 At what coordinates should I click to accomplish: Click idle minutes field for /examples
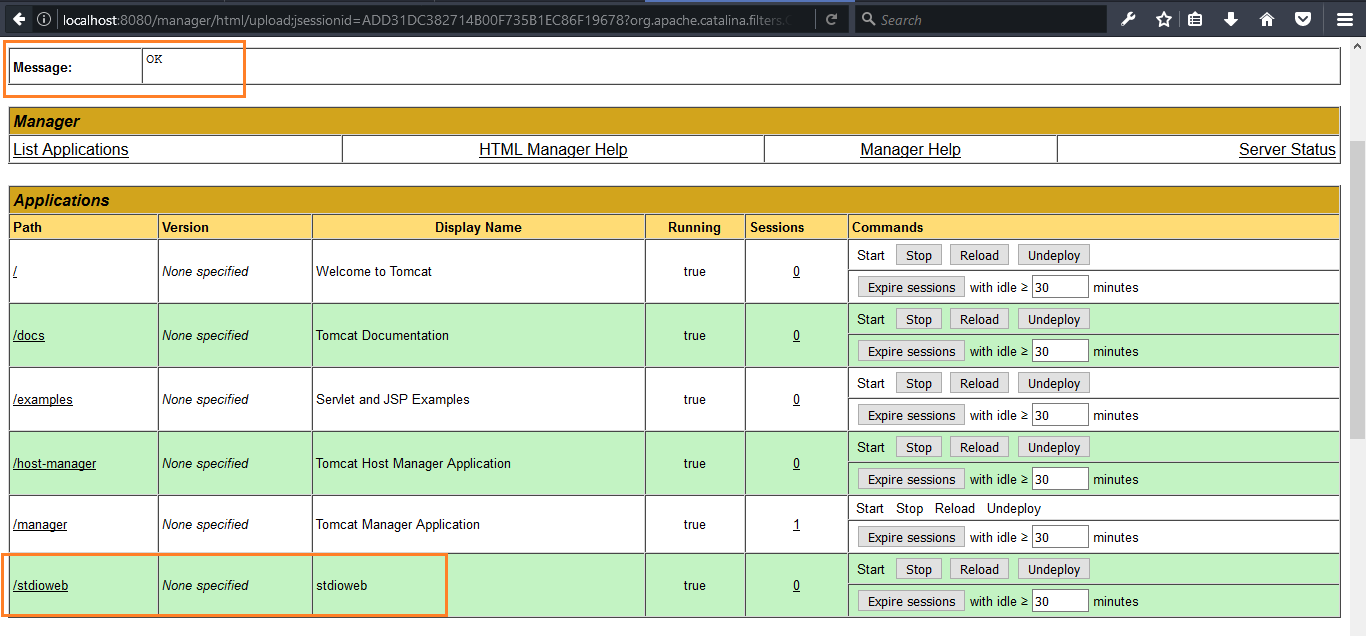tap(1060, 415)
